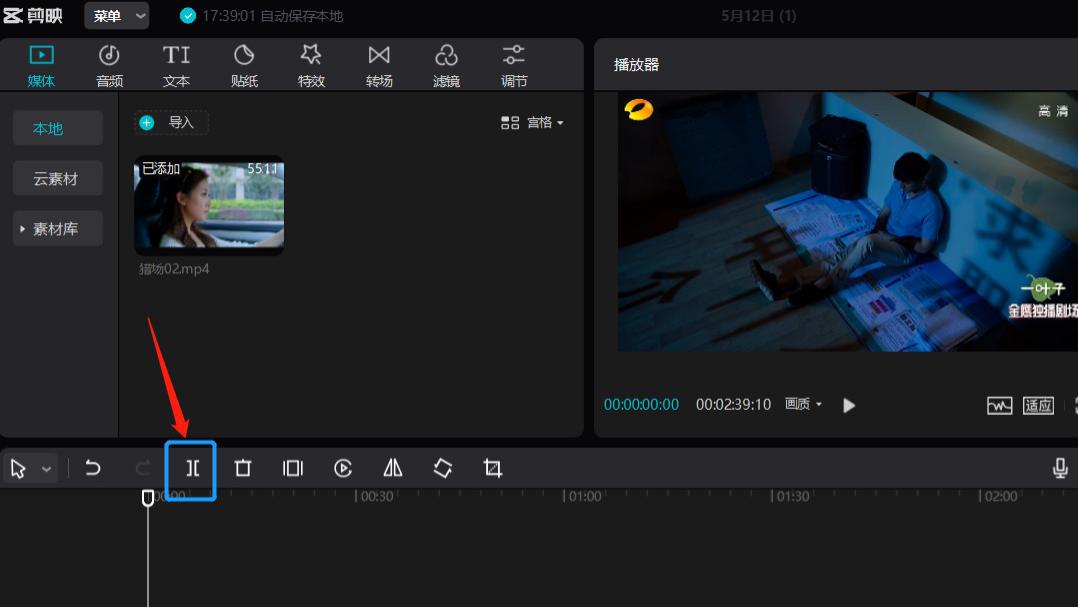The image size is (1078, 607).
Task: Switch to the 转场 transitions tab
Action: pyautogui.click(x=379, y=65)
